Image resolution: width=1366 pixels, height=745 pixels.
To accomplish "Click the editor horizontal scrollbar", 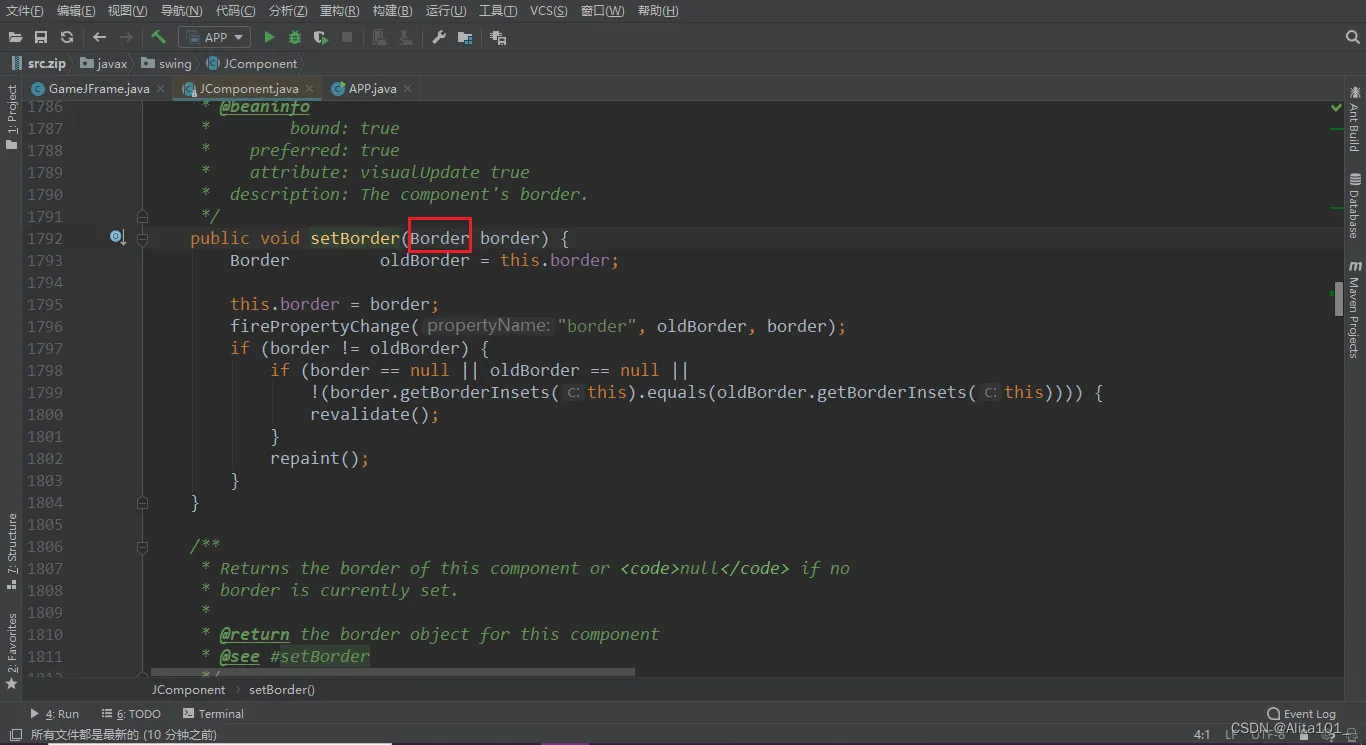I will tap(392, 672).
